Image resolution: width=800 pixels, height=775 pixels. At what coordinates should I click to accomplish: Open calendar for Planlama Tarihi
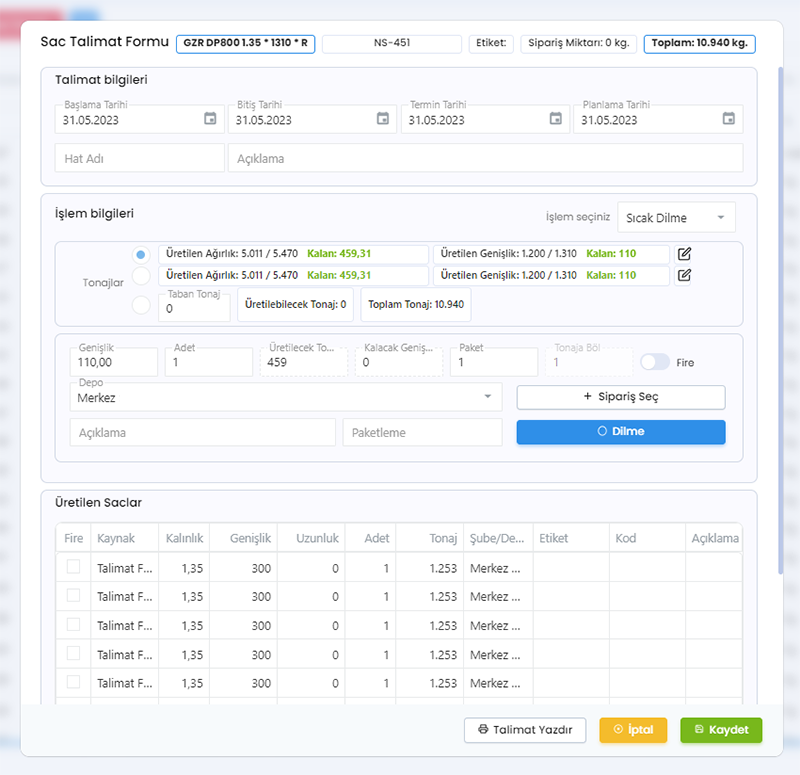pos(729,118)
